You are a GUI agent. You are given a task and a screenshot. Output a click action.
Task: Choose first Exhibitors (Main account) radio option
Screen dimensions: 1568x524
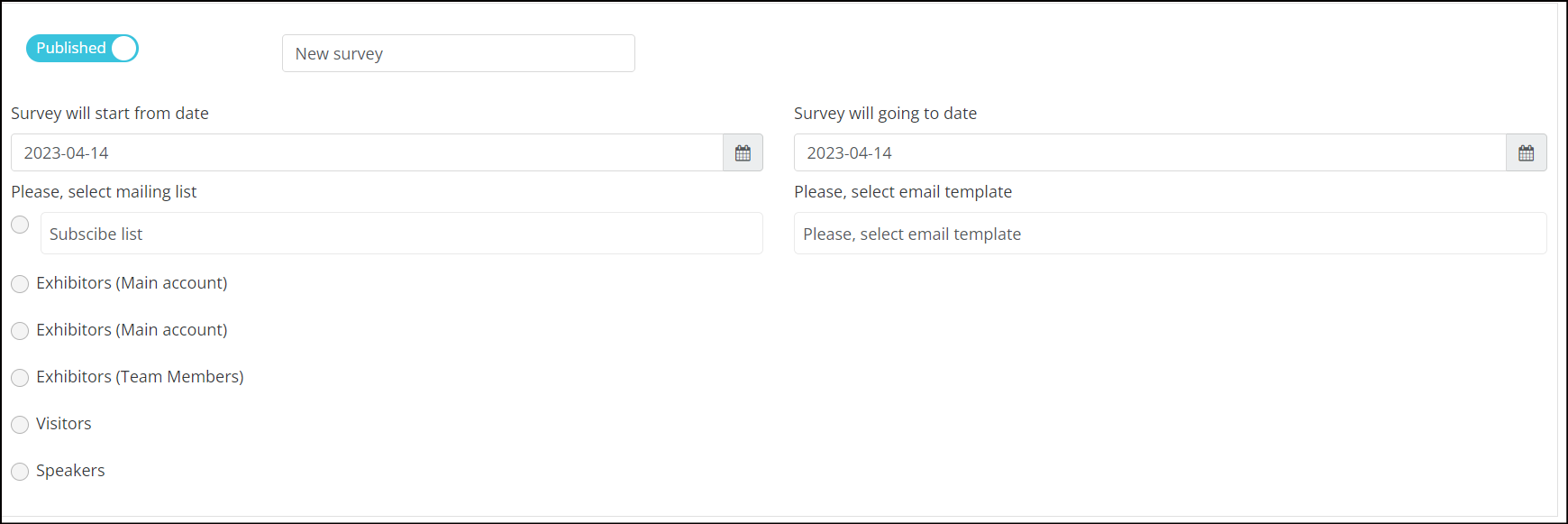click(x=20, y=284)
